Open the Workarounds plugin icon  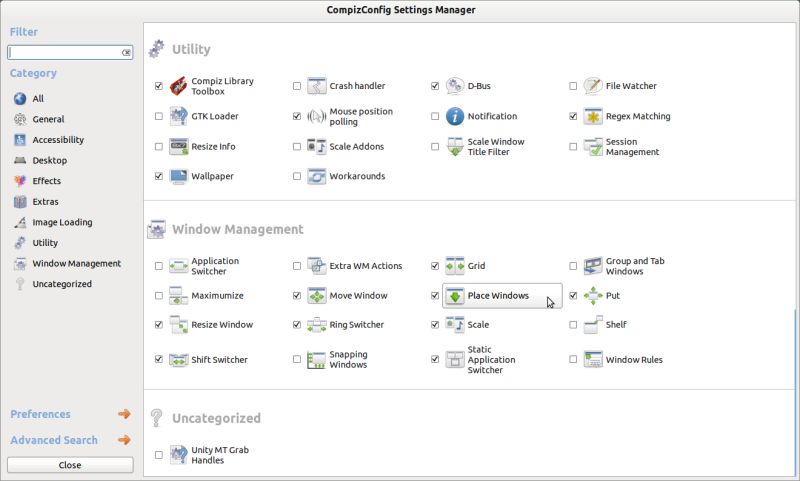pos(316,176)
